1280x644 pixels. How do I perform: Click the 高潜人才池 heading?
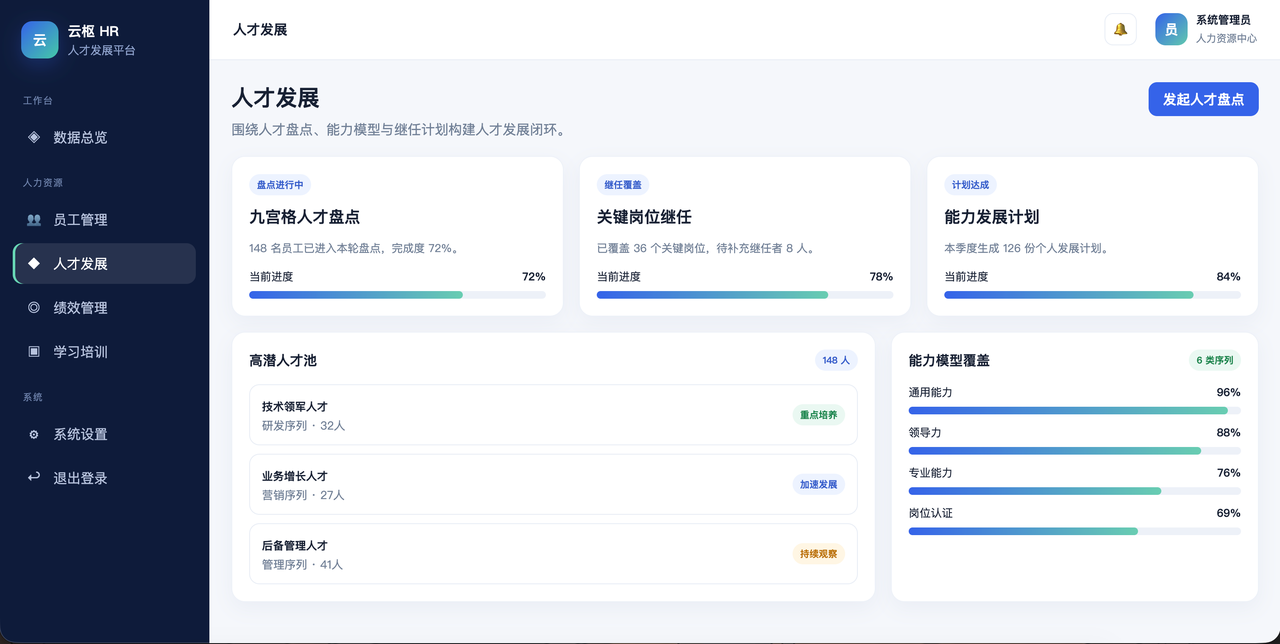click(283, 360)
